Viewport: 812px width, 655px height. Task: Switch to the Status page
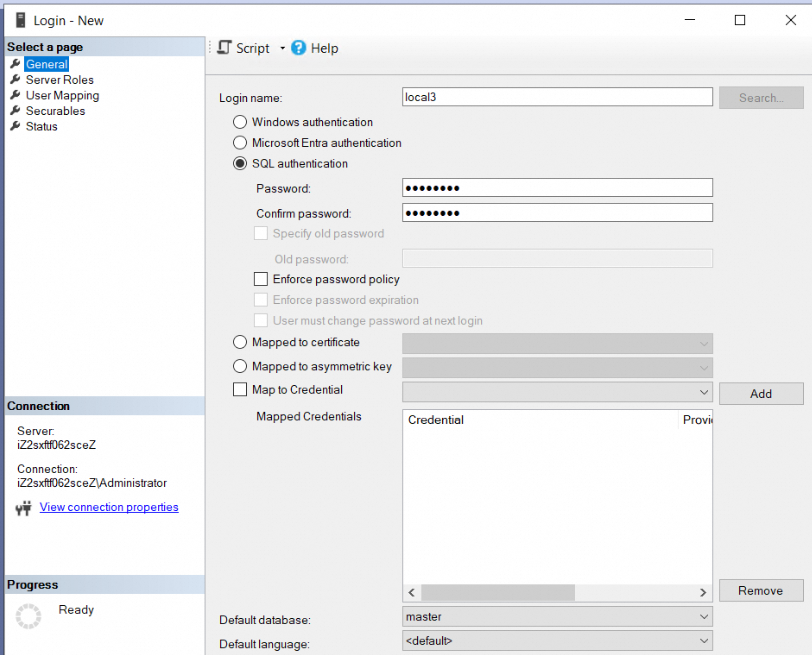pos(41,127)
